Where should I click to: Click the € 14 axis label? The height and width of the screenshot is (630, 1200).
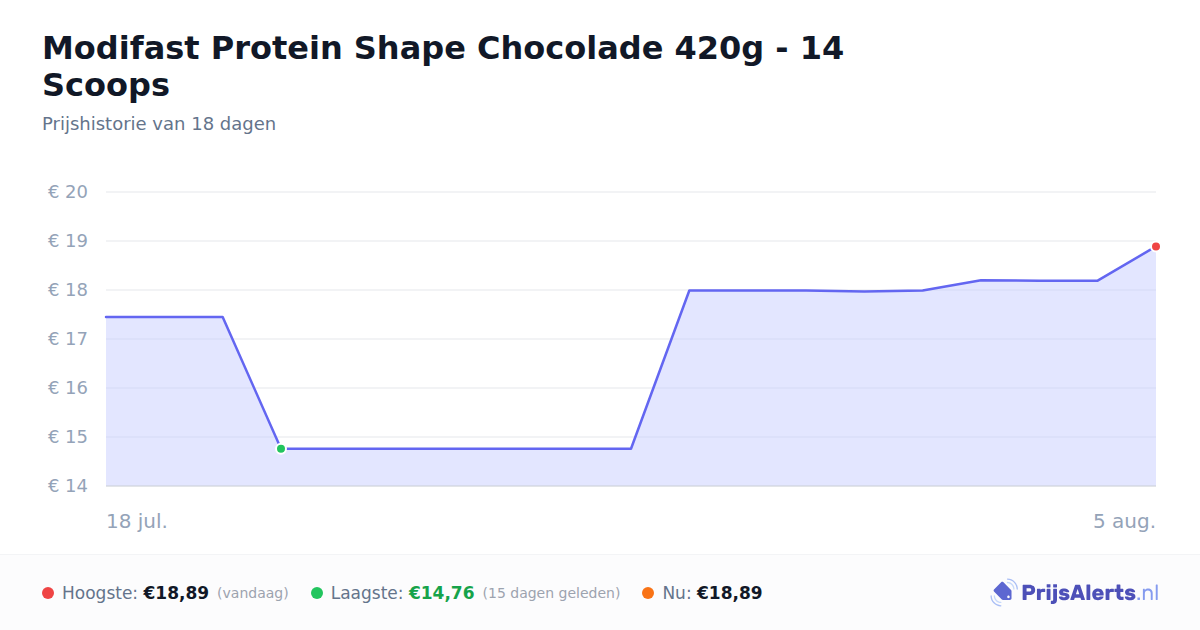(68, 486)
